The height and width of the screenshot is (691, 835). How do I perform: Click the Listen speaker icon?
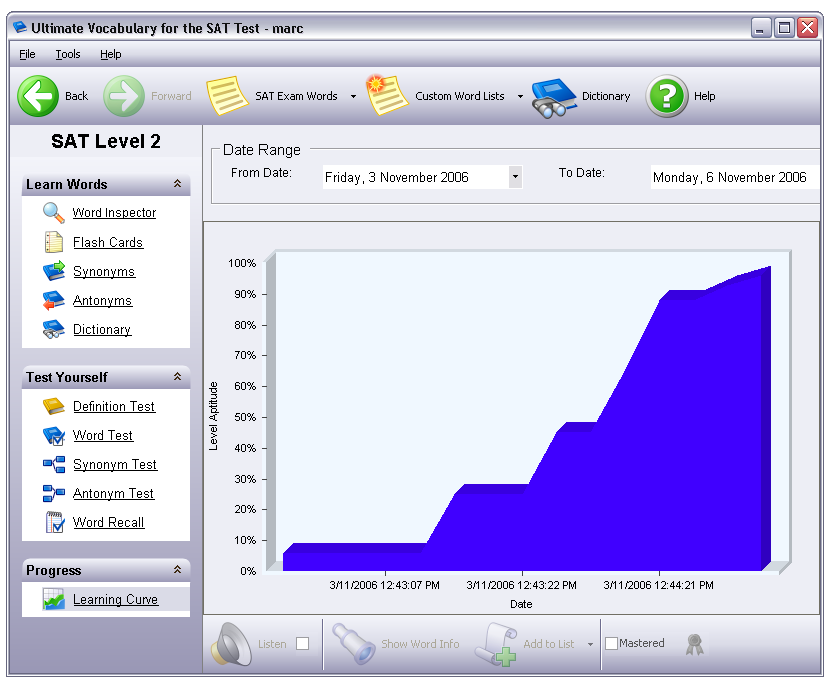[x=232, y=644]
